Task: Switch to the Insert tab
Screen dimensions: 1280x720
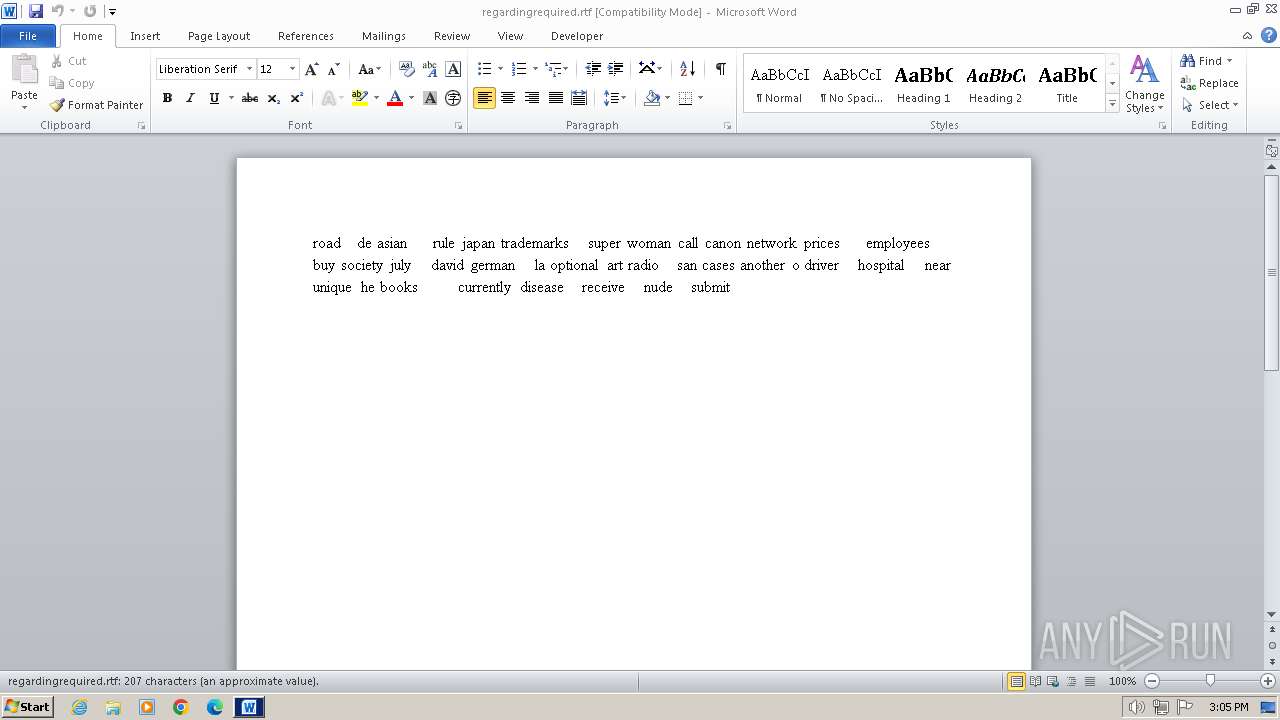Action: pos(145,36)
